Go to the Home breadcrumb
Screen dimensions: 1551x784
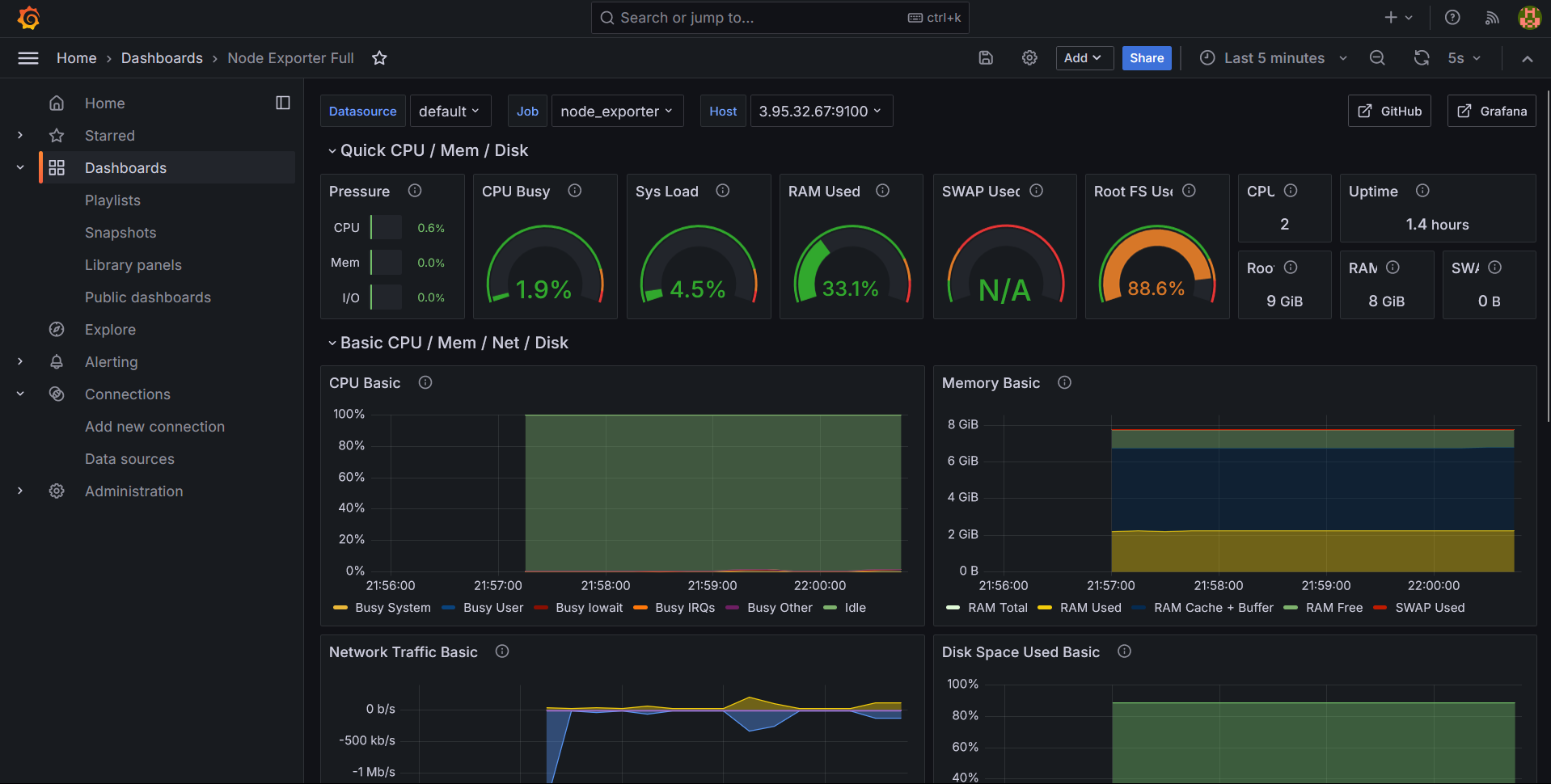(76, 58)
